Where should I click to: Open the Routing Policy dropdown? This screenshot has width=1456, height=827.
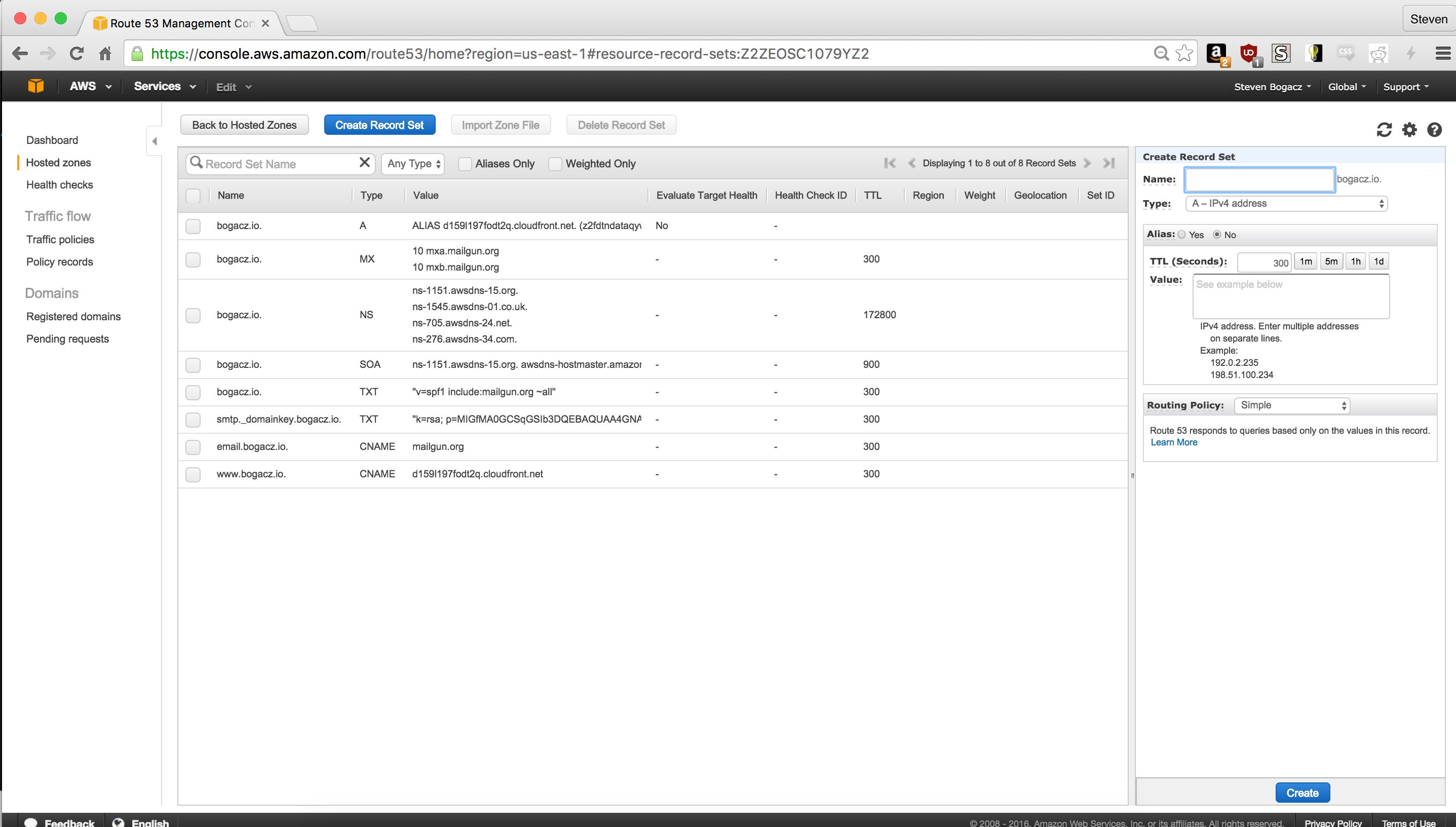pyautogui.click(x=1292, y=405)
